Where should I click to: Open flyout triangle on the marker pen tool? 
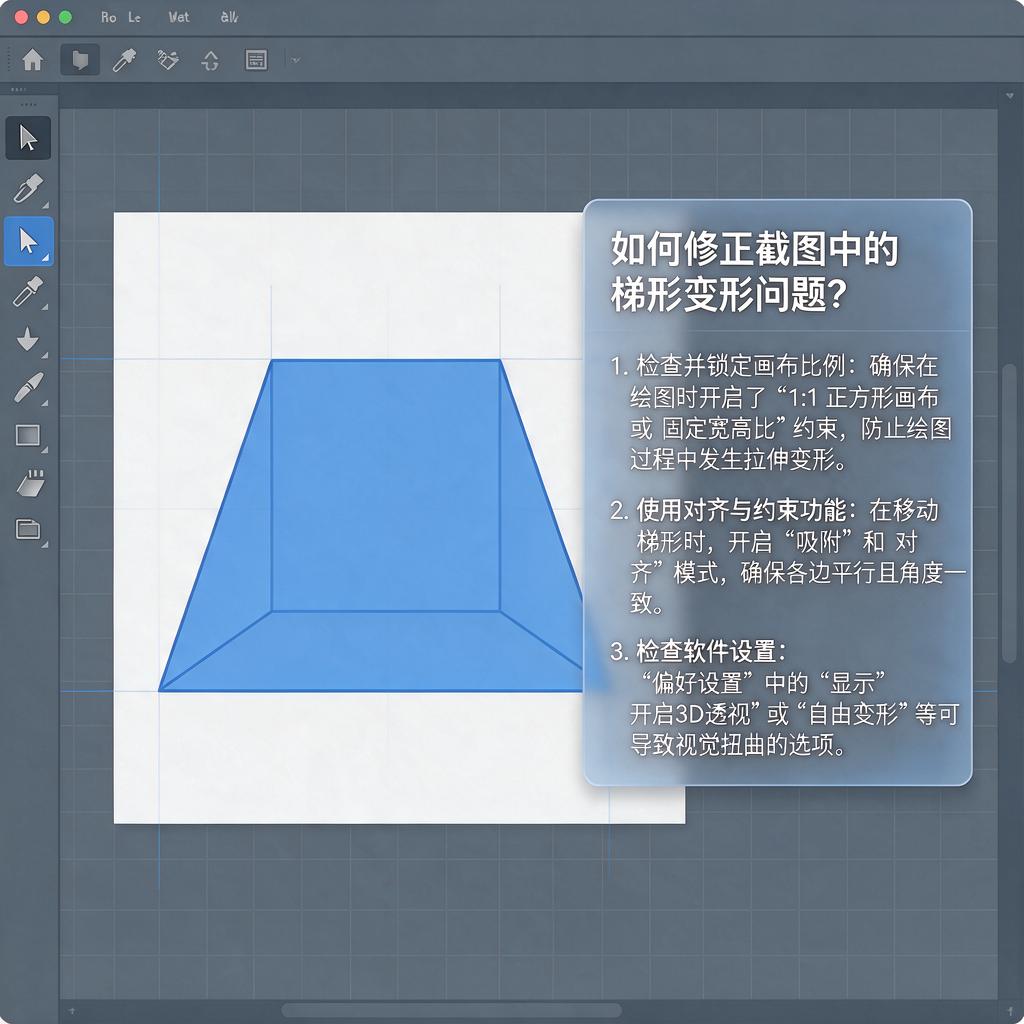coord(45,403)
